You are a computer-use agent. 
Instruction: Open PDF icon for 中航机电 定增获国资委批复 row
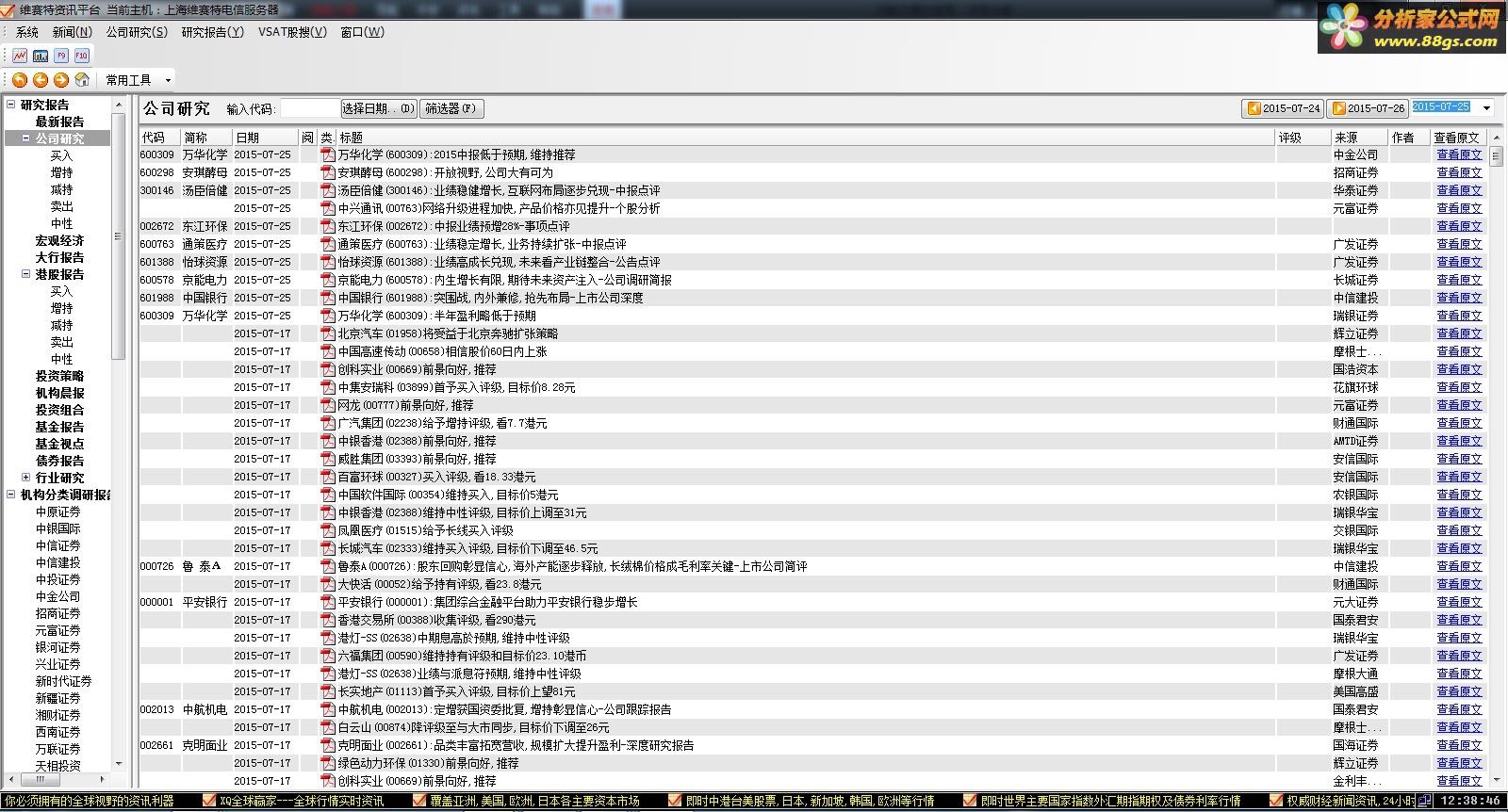[x=328, y=709]
